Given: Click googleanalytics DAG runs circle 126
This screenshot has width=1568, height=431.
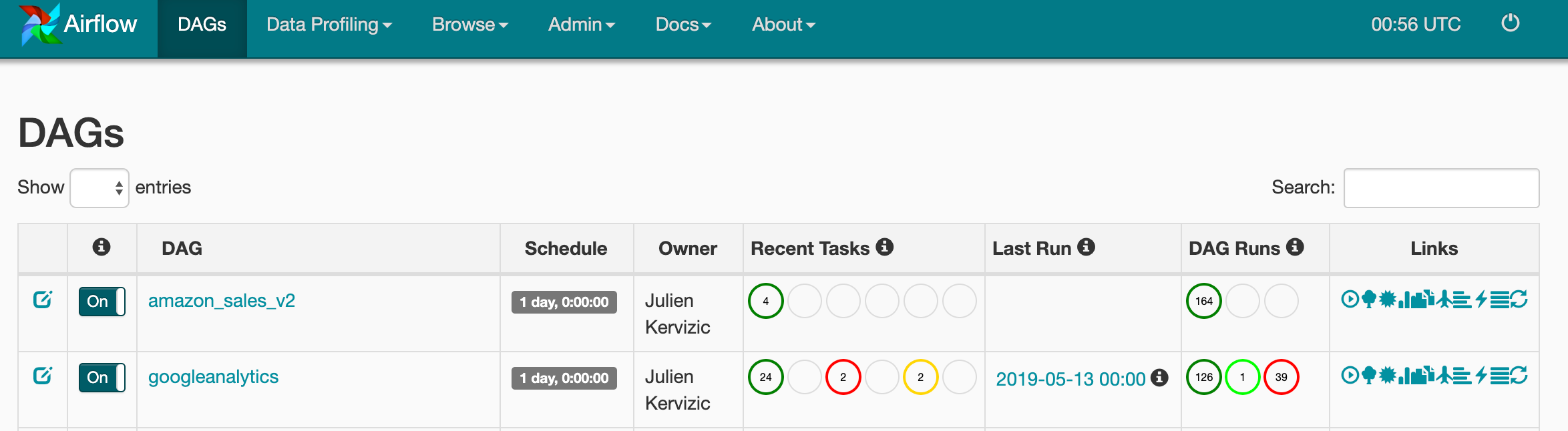Looking at the screenshot, I should (1204, 377).
